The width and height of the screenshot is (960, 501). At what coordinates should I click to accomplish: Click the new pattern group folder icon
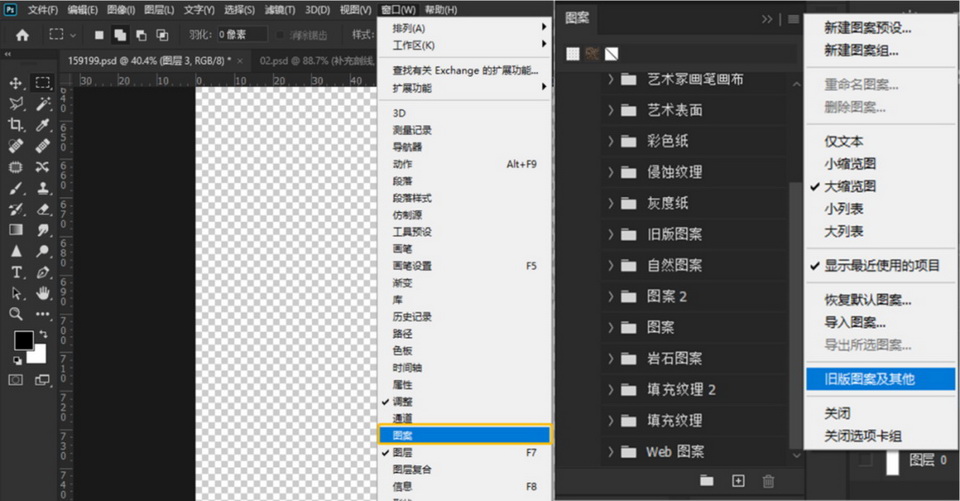coord(707,481)
